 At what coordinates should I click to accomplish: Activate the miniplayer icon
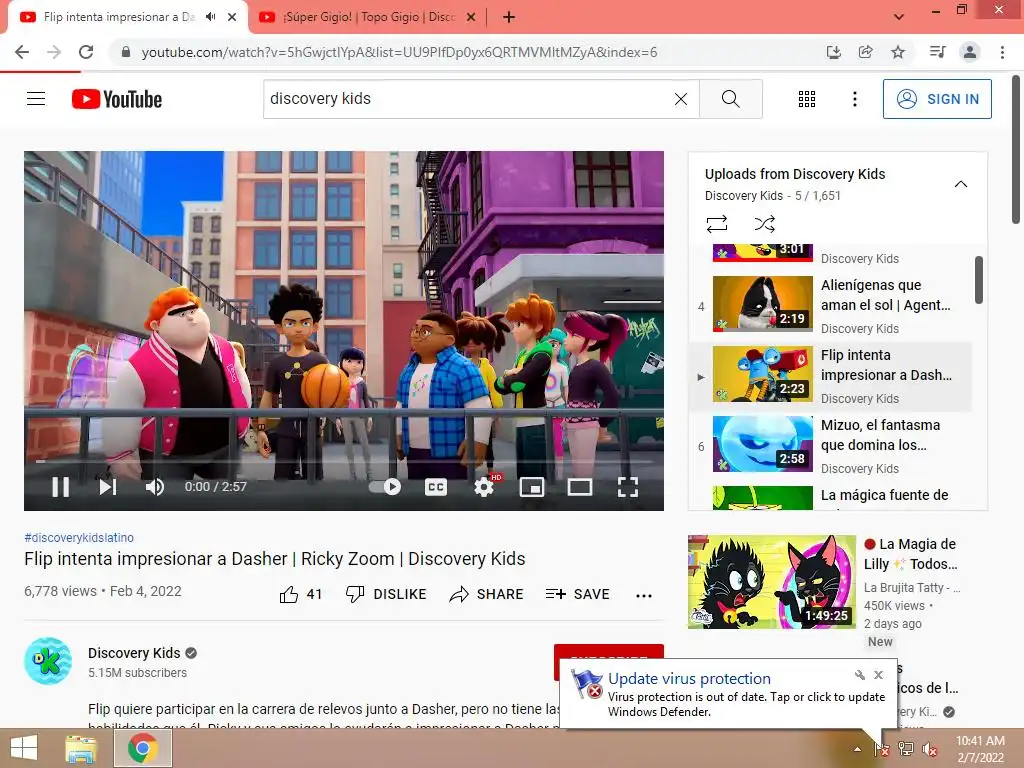tap(532, 487)
